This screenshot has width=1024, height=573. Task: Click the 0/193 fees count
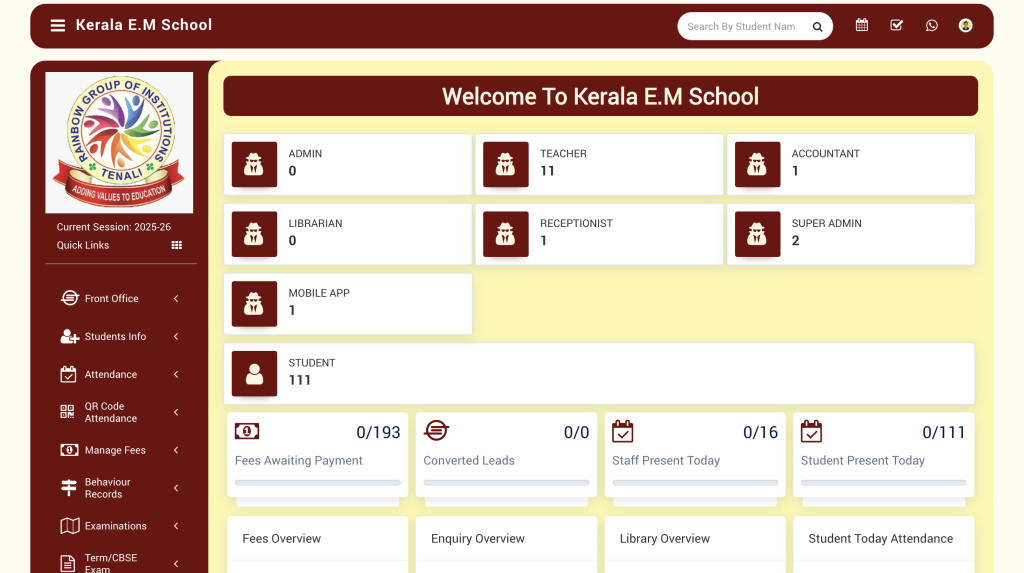[378, 433]
